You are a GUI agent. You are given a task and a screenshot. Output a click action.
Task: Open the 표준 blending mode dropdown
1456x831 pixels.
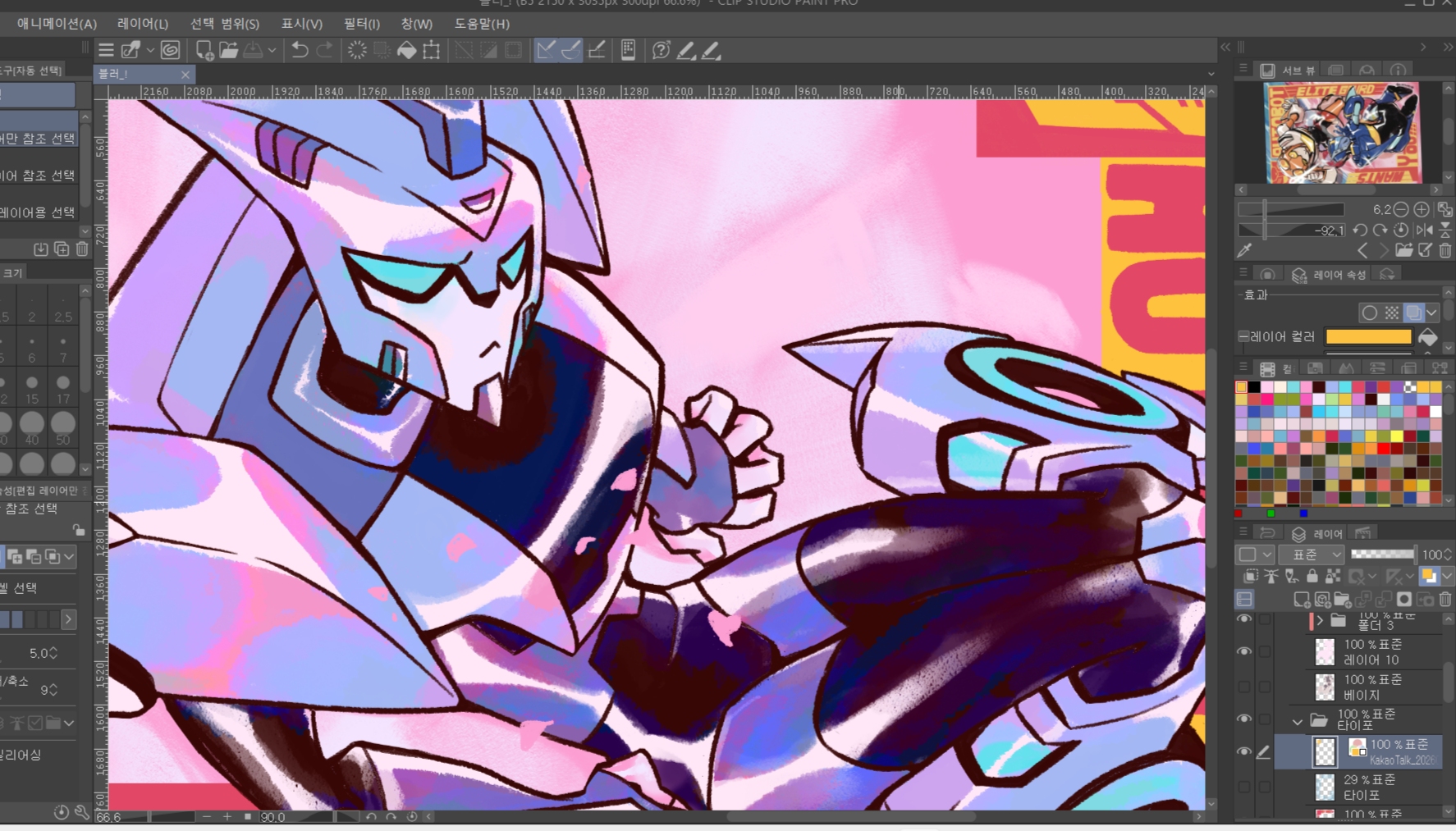click(1311, 555)
